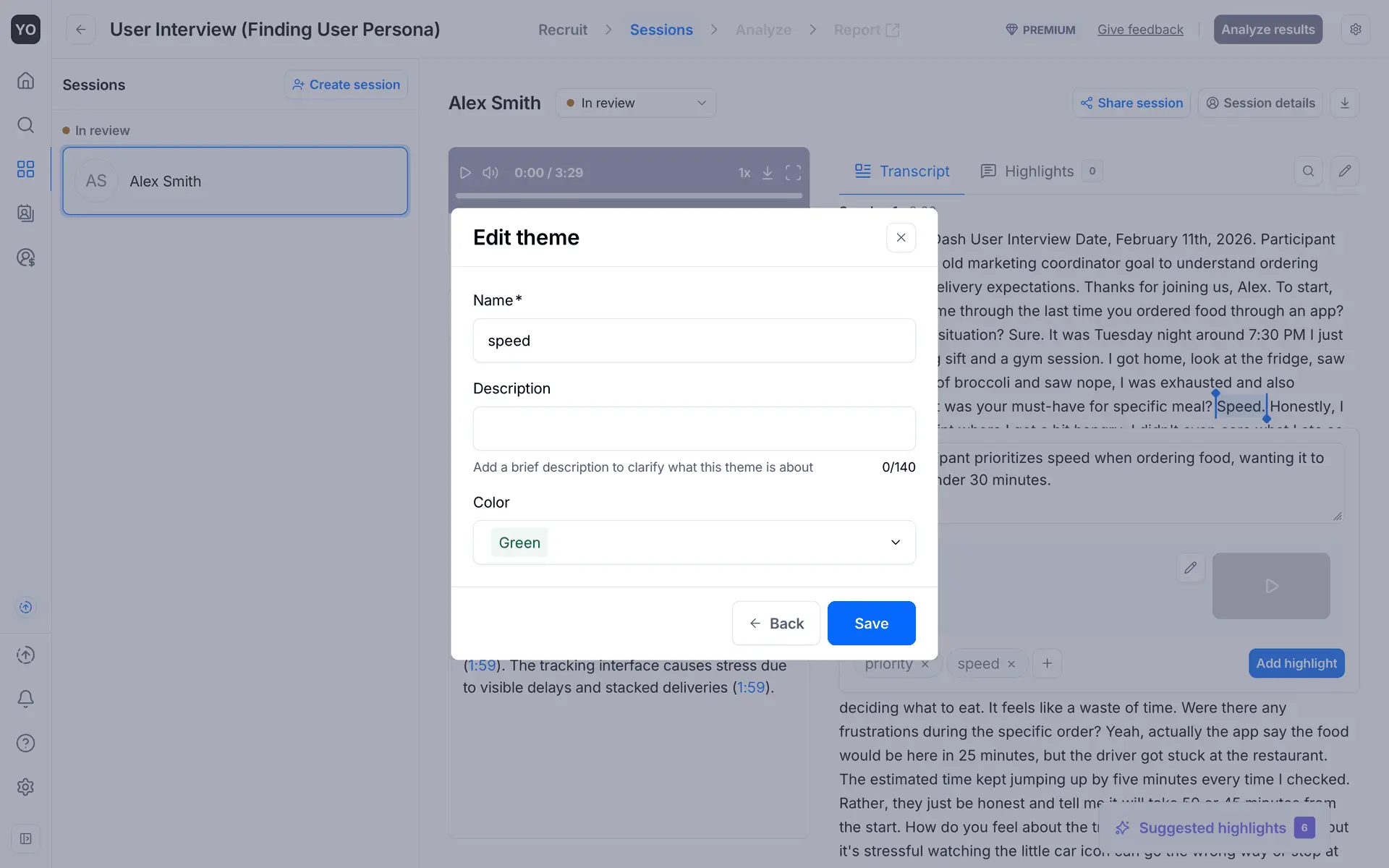The image size is (1389, 868).
Task: Save the edited theme
Action: [x=871, y=624]
